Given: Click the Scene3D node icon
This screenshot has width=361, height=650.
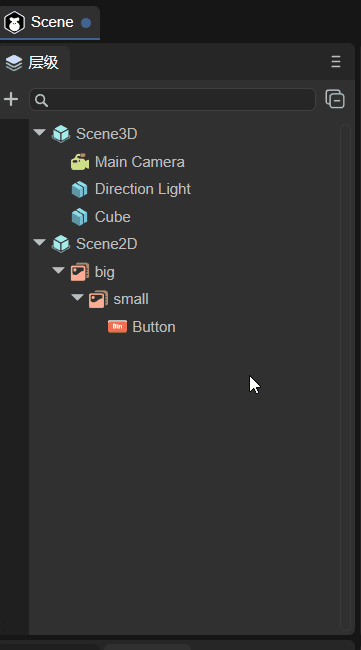Looking at the screenshot, I should coord(61,134).
